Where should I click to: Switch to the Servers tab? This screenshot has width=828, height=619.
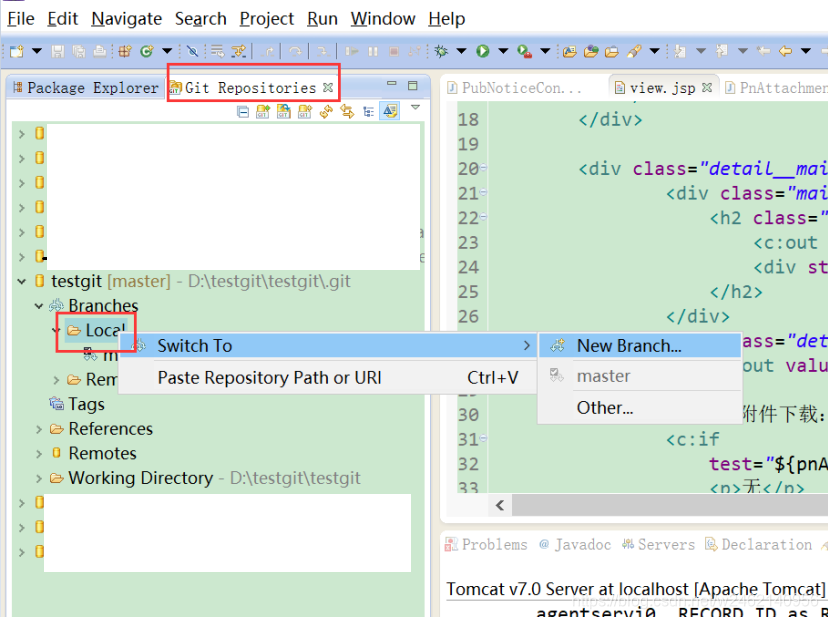(x=658, y=545)
